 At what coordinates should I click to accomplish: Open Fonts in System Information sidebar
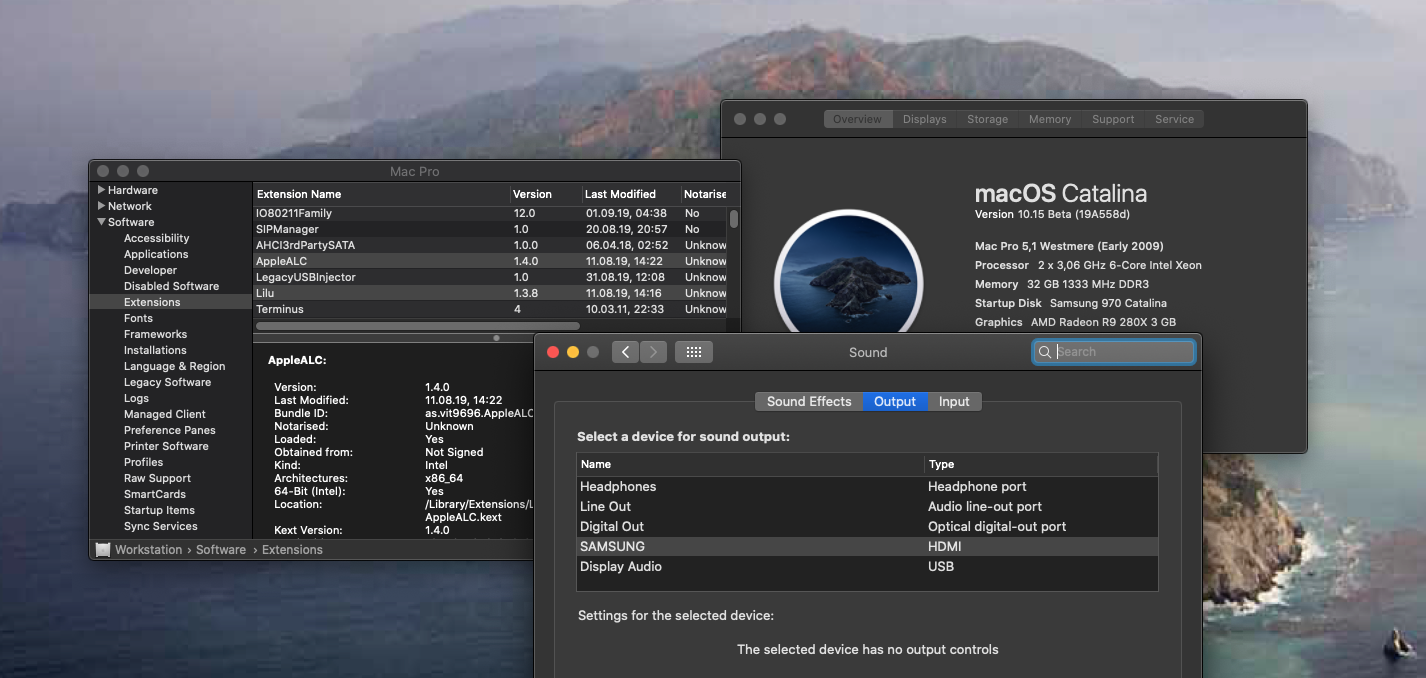click(x=138, y=318)
